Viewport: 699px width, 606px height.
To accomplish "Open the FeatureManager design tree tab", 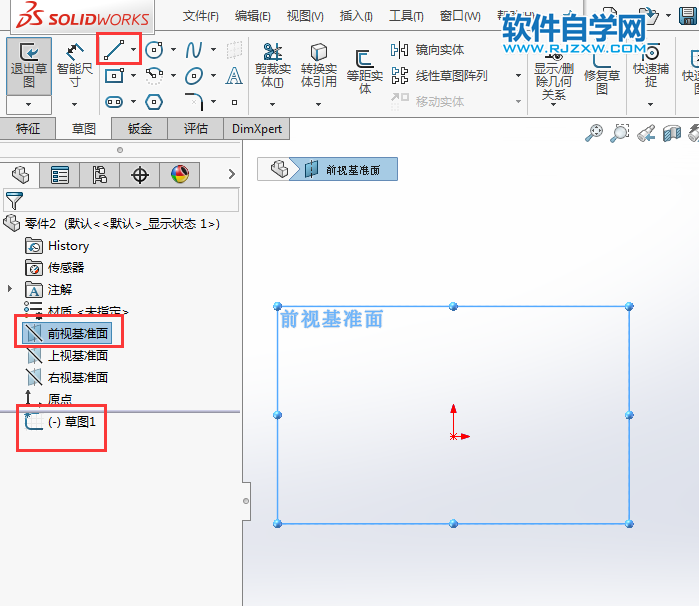I will pos(20,174).
